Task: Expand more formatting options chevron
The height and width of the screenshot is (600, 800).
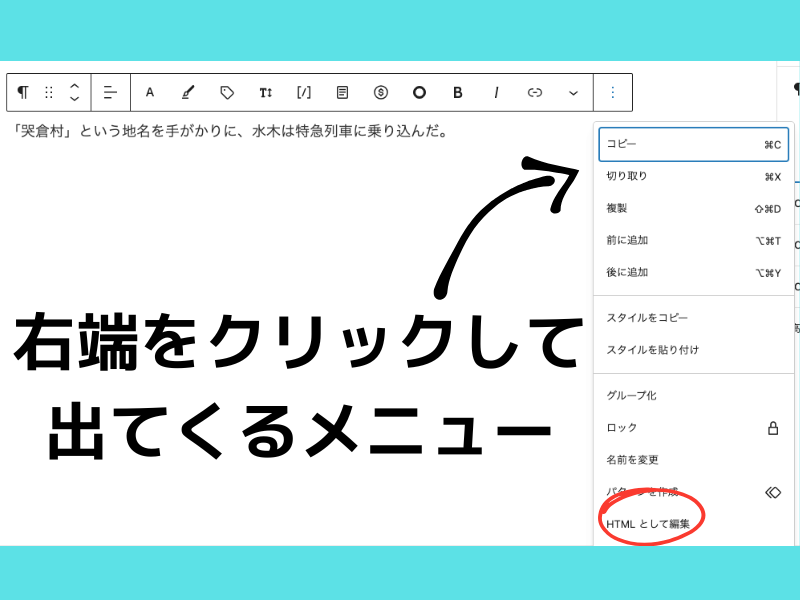Action: (x=573, y=92)
